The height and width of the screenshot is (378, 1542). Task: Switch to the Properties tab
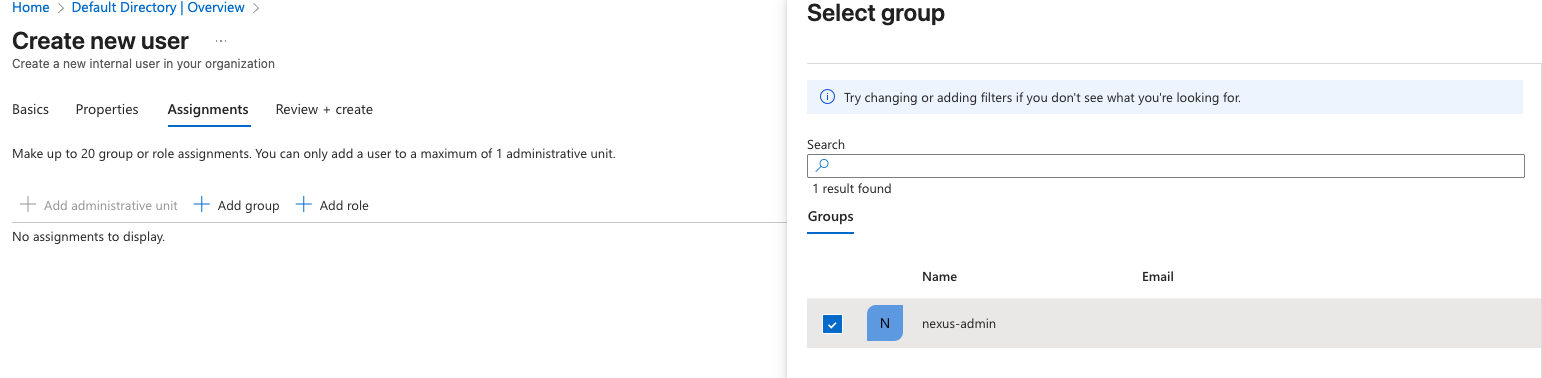click(x=107, y=109)
